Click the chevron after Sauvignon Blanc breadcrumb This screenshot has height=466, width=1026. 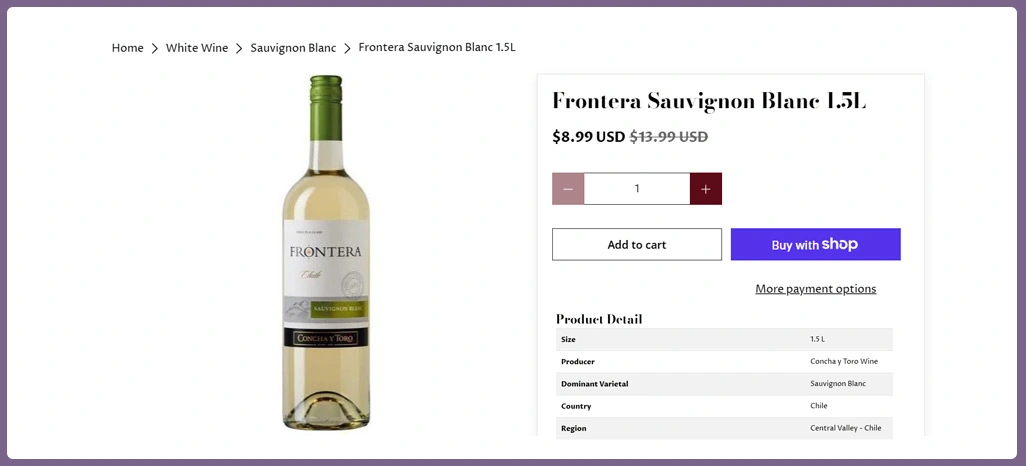click(x=347, y=49)
